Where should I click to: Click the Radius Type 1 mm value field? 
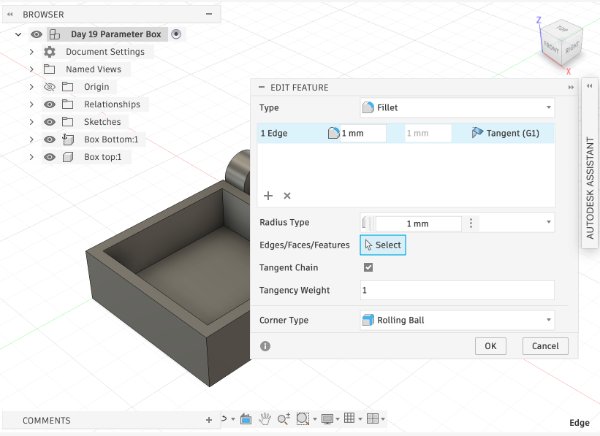point(418,224)
